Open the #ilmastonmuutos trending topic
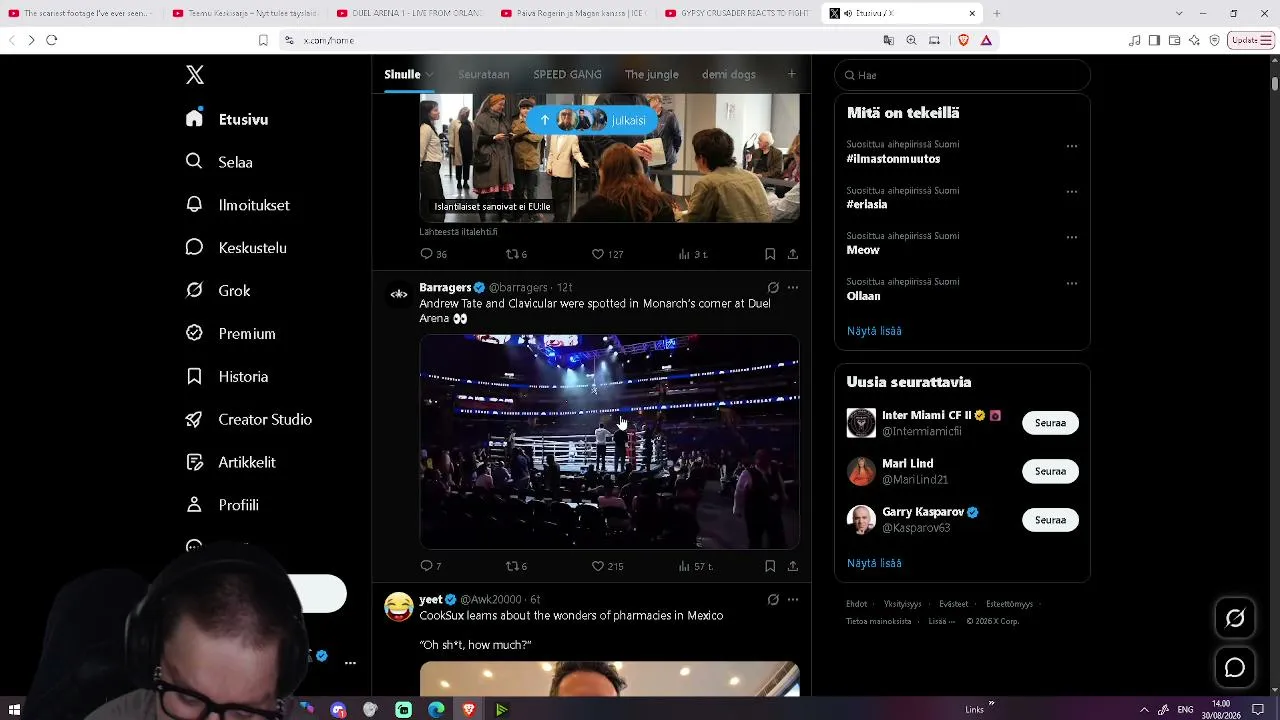Screen dimensions: 1280x720 pyautogui.click(x=893, y=159)
